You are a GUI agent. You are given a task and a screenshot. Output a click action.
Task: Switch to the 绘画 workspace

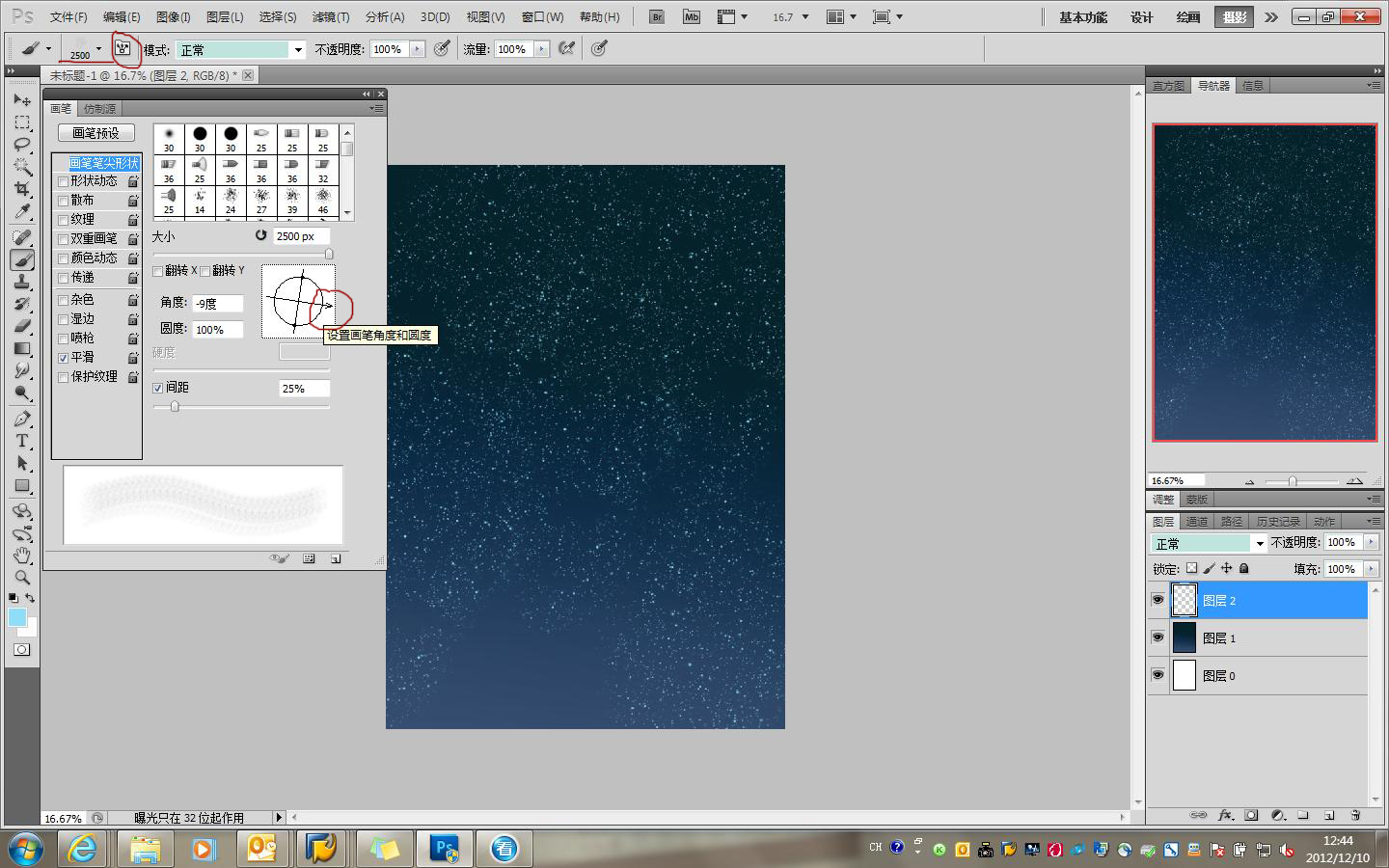[1188, 17]
